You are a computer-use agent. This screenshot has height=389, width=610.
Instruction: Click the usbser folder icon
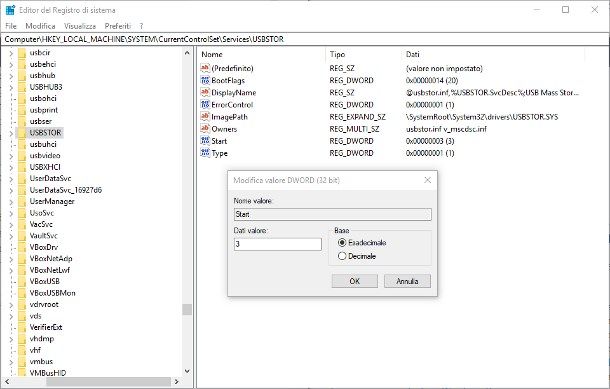point(22,121)
